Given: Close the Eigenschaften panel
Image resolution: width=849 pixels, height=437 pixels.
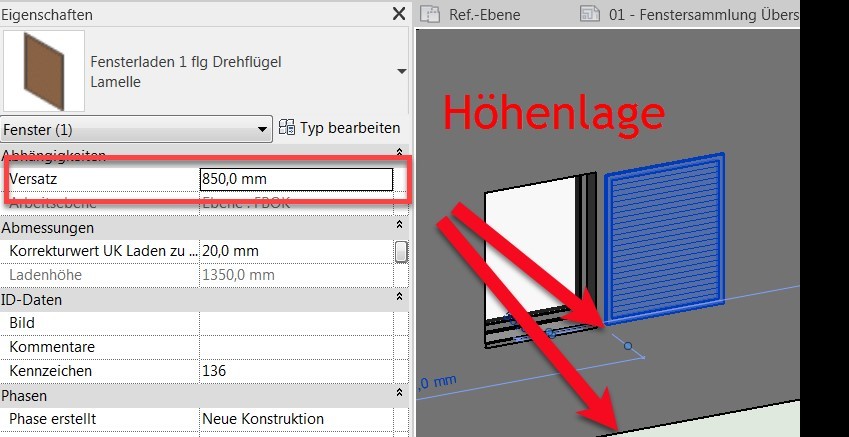Looking at the screenshot, I should pyautogui.click(x=398, y=14).
